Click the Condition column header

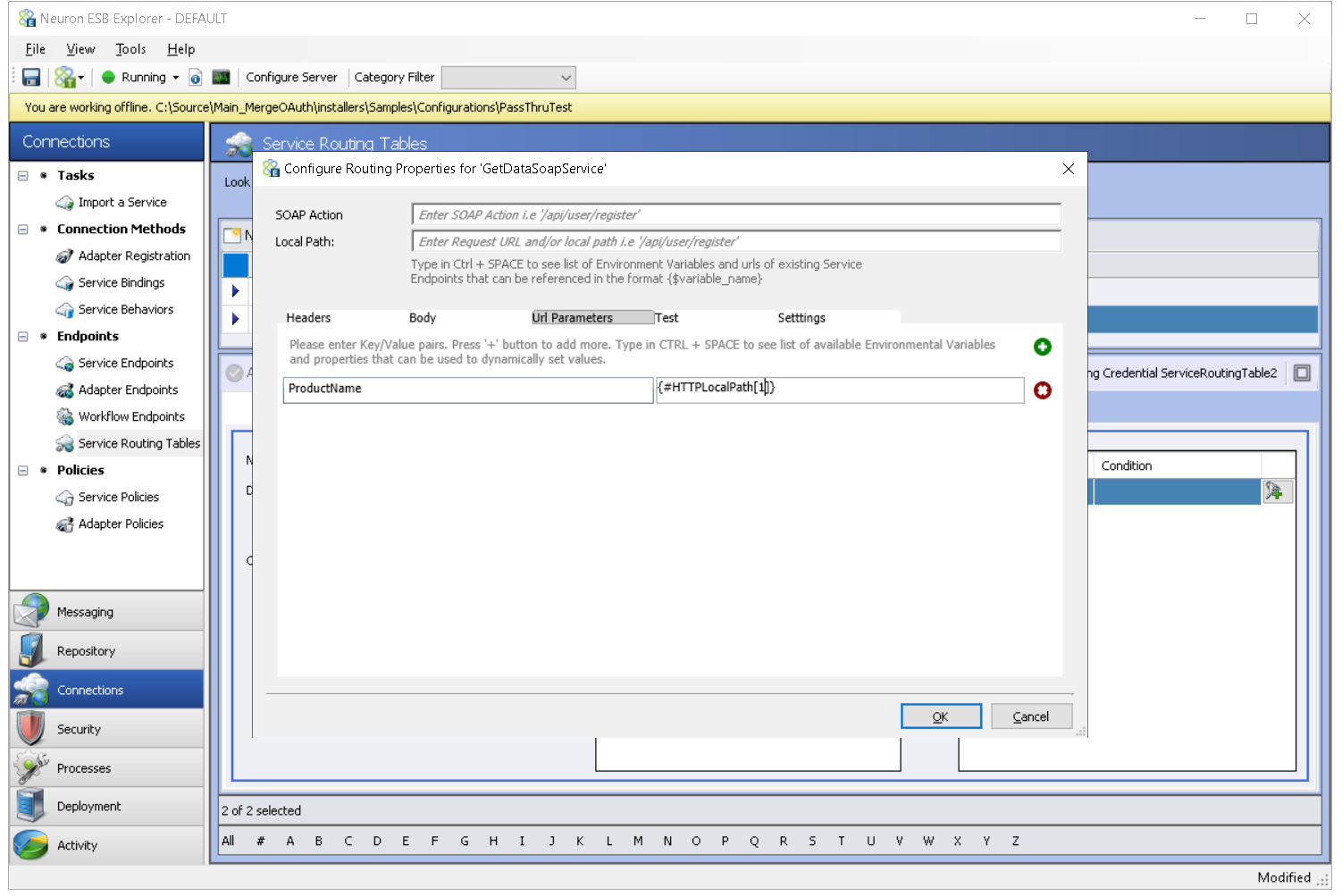[1175, 465]
